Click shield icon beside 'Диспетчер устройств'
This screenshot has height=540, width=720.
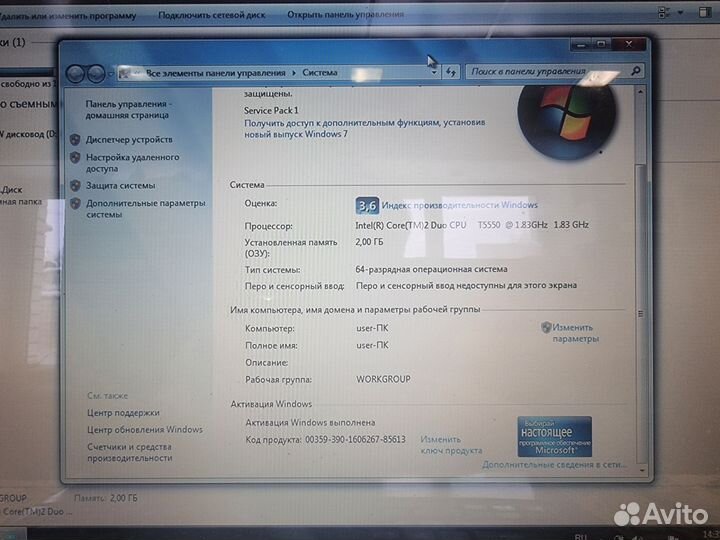tap(75, 140)
